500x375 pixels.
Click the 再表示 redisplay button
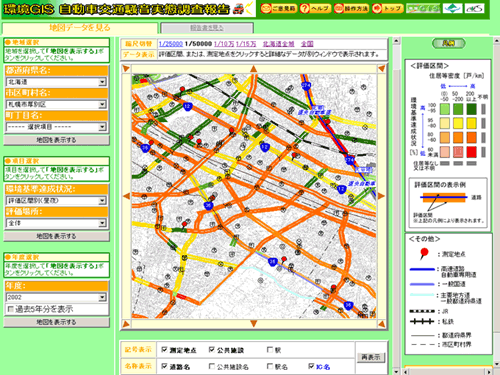click(371, 357)
